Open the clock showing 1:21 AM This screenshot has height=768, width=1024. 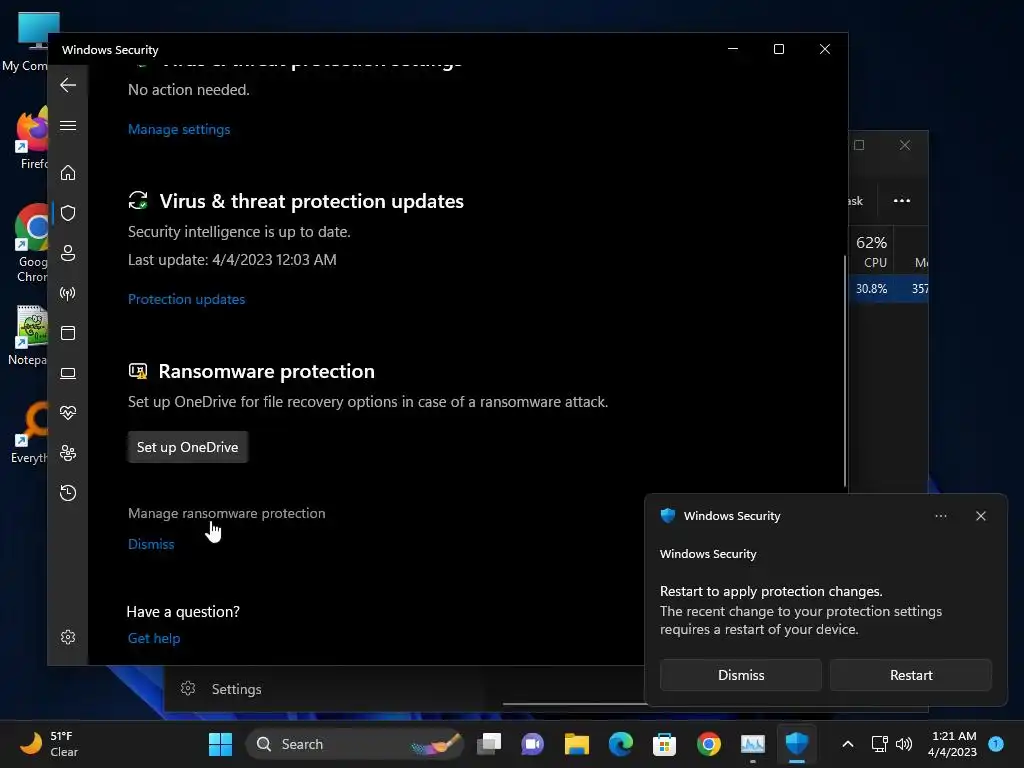pos(952,744)
